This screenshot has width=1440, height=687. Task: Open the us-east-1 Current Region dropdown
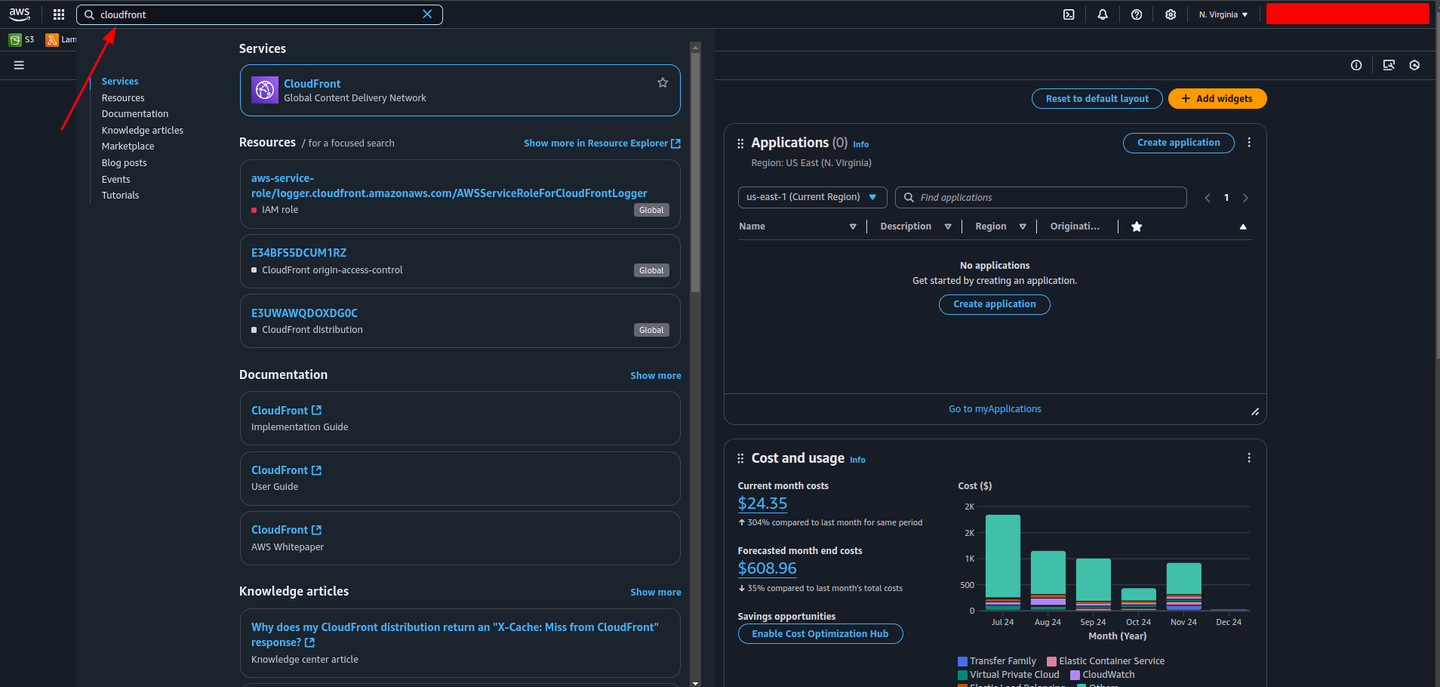(x=811, y=197)
